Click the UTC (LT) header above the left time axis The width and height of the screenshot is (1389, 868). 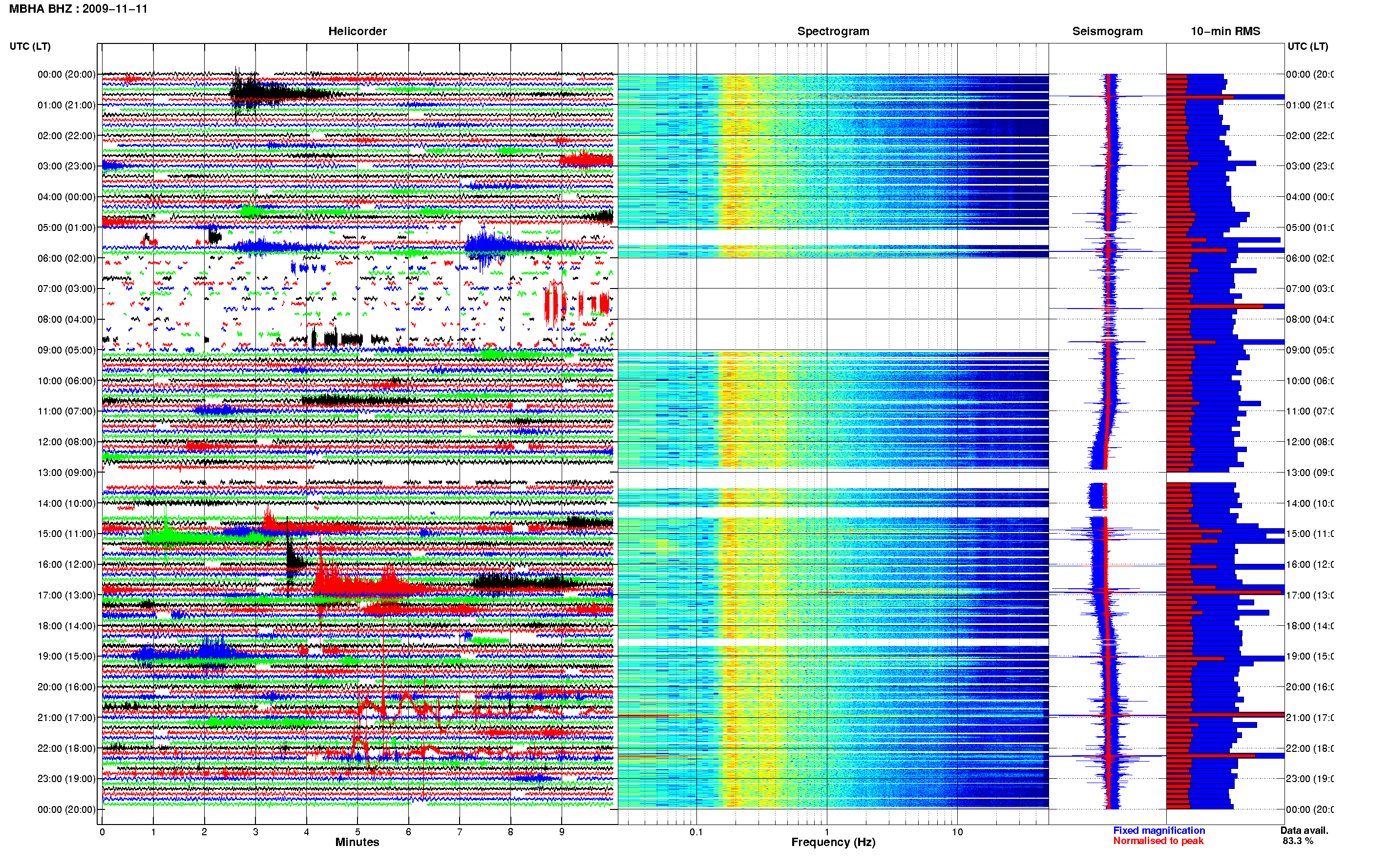tap(30, 46)
